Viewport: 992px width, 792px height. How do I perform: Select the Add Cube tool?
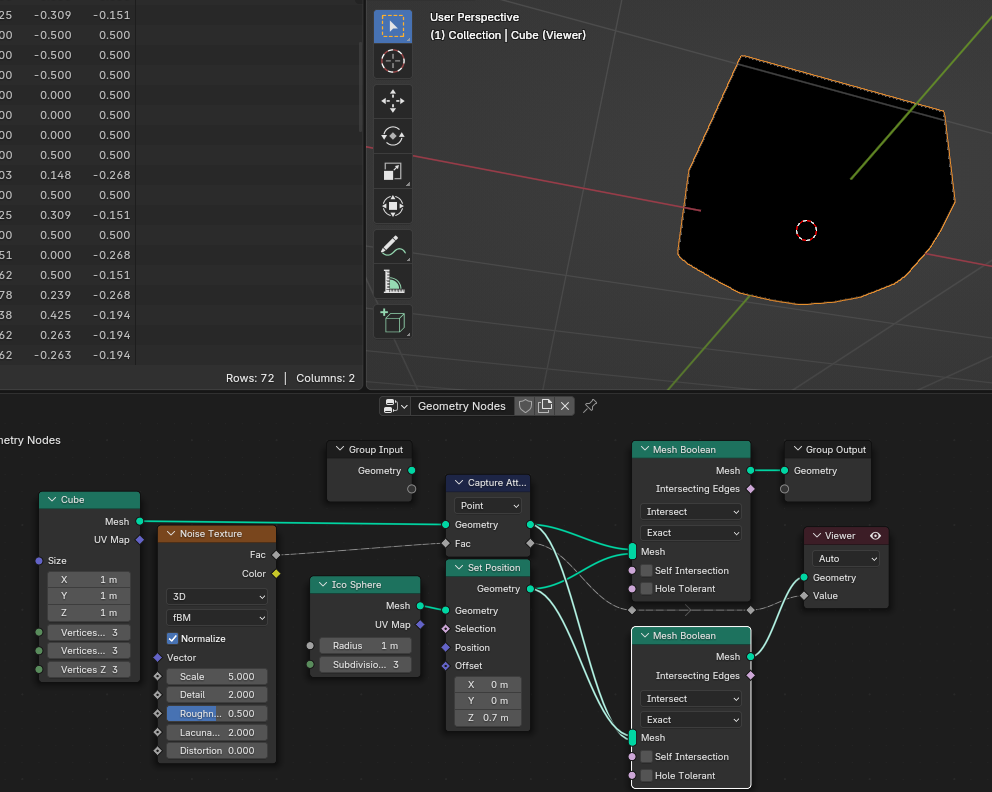(393, 321)
